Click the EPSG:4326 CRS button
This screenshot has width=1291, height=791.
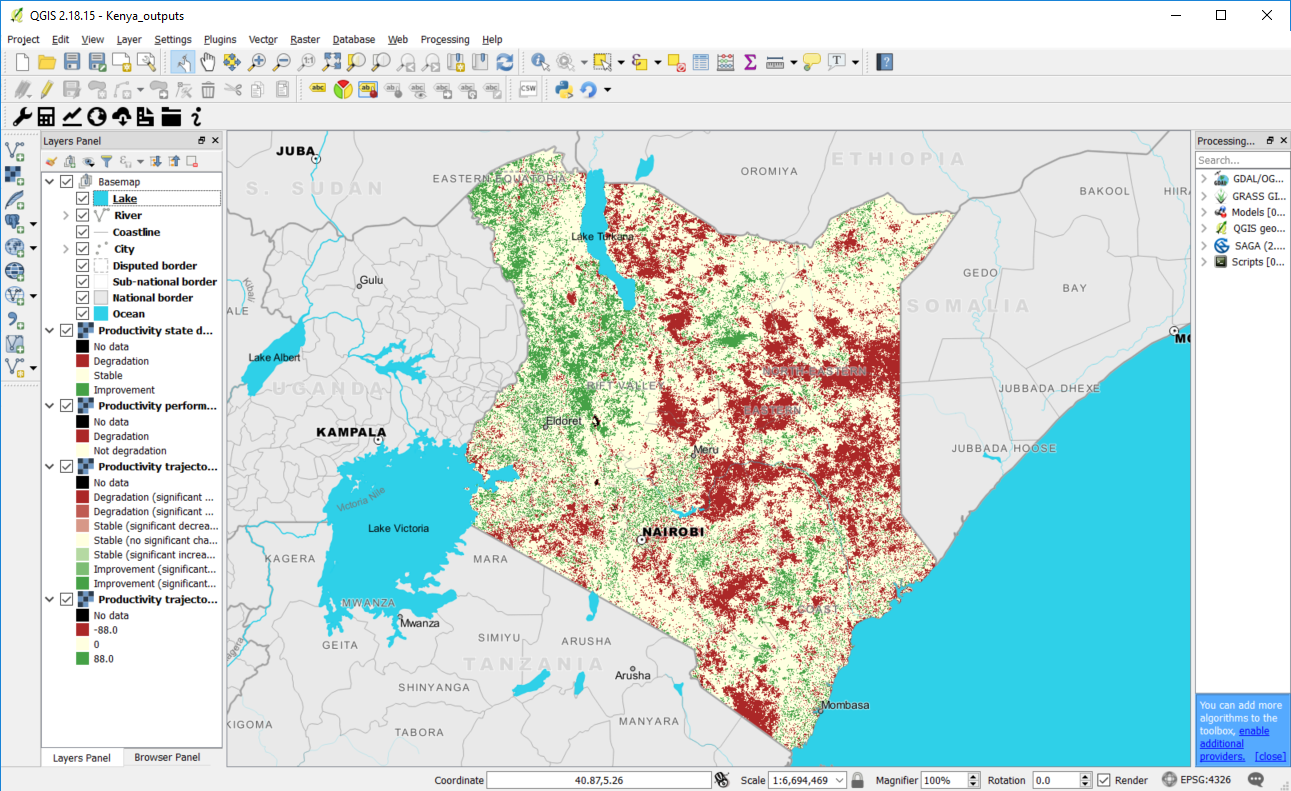click(1198, 780)
